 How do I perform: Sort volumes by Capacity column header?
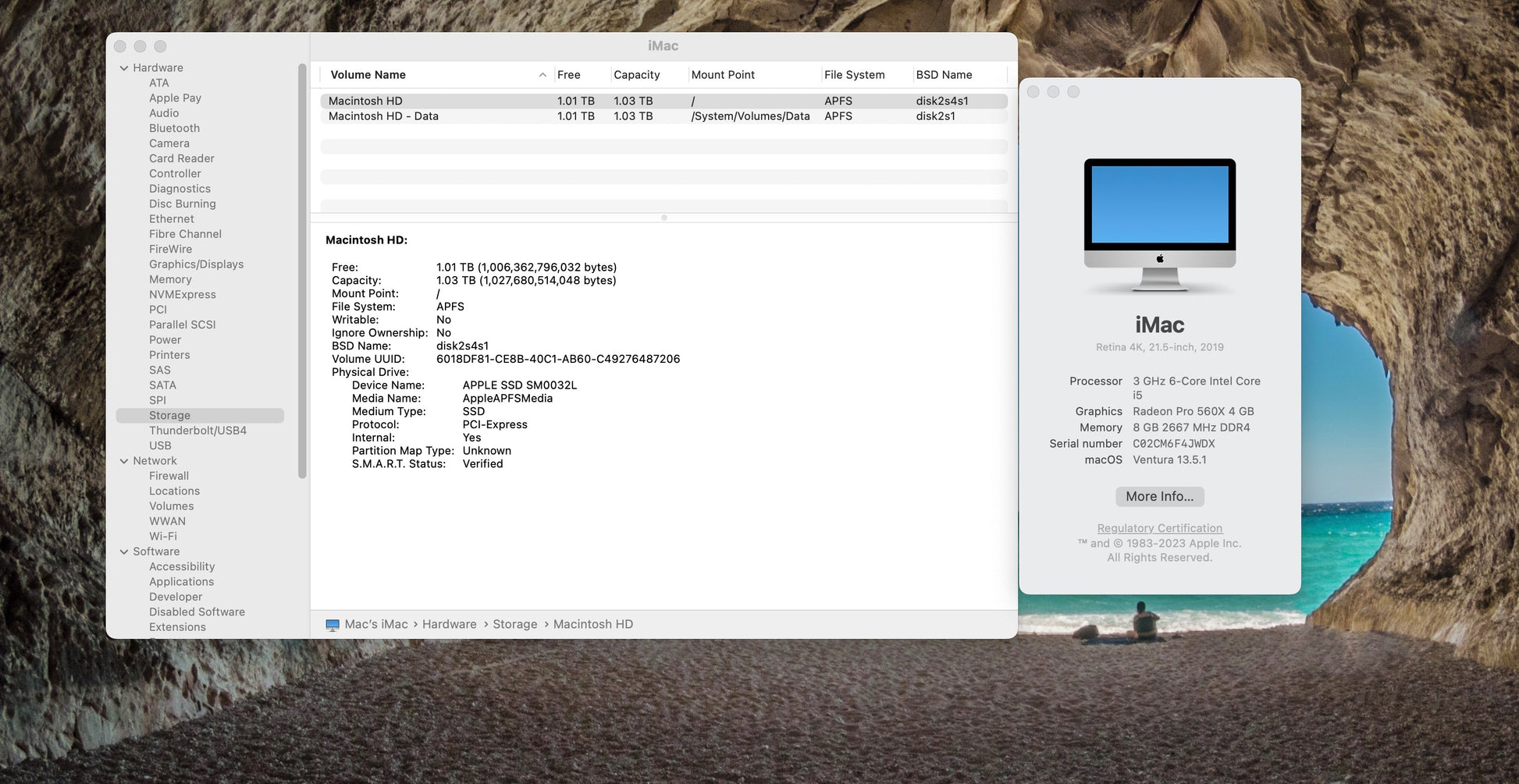coord(636,75)
